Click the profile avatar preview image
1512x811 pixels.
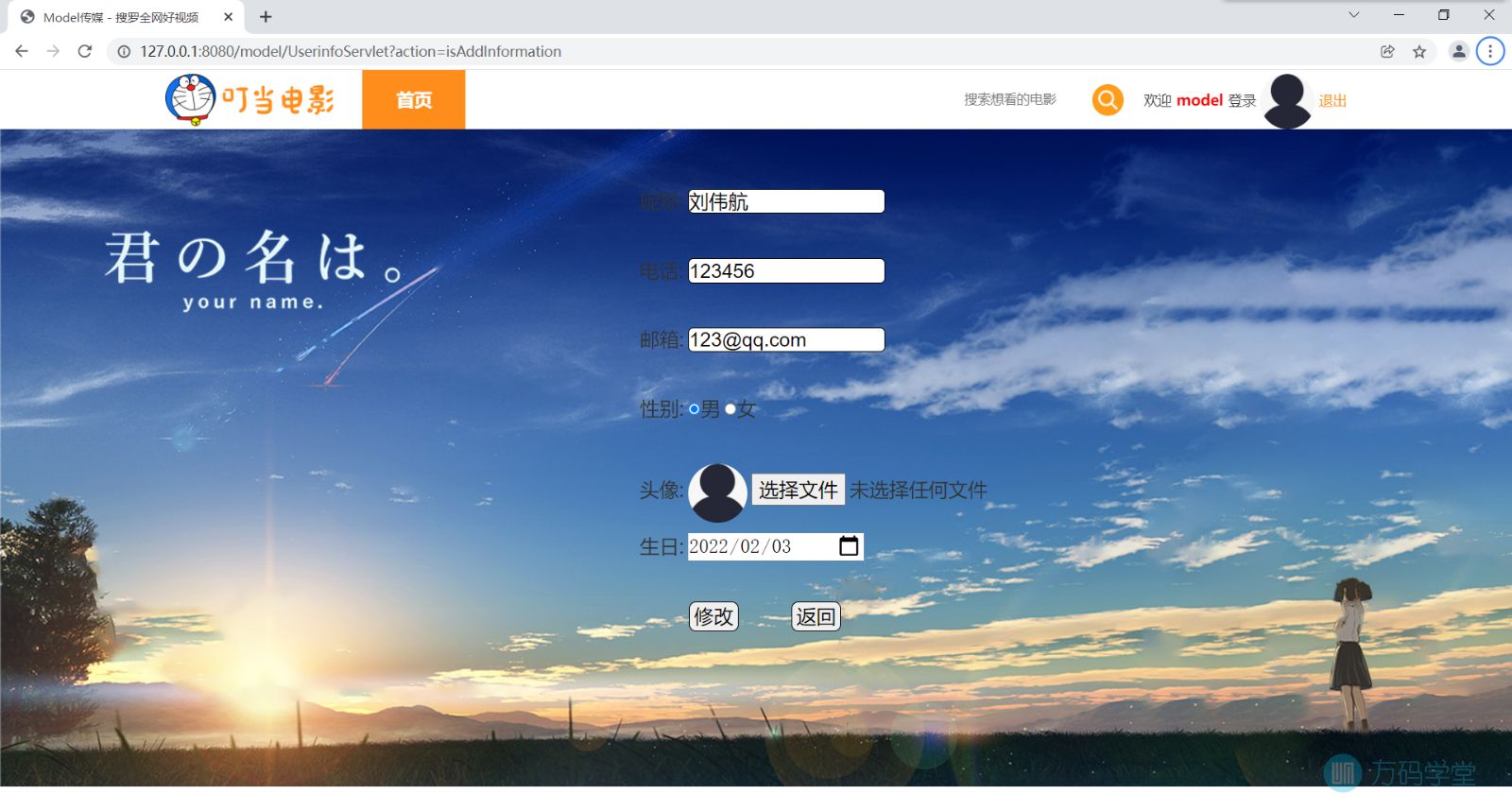click(x=717, y=492)
